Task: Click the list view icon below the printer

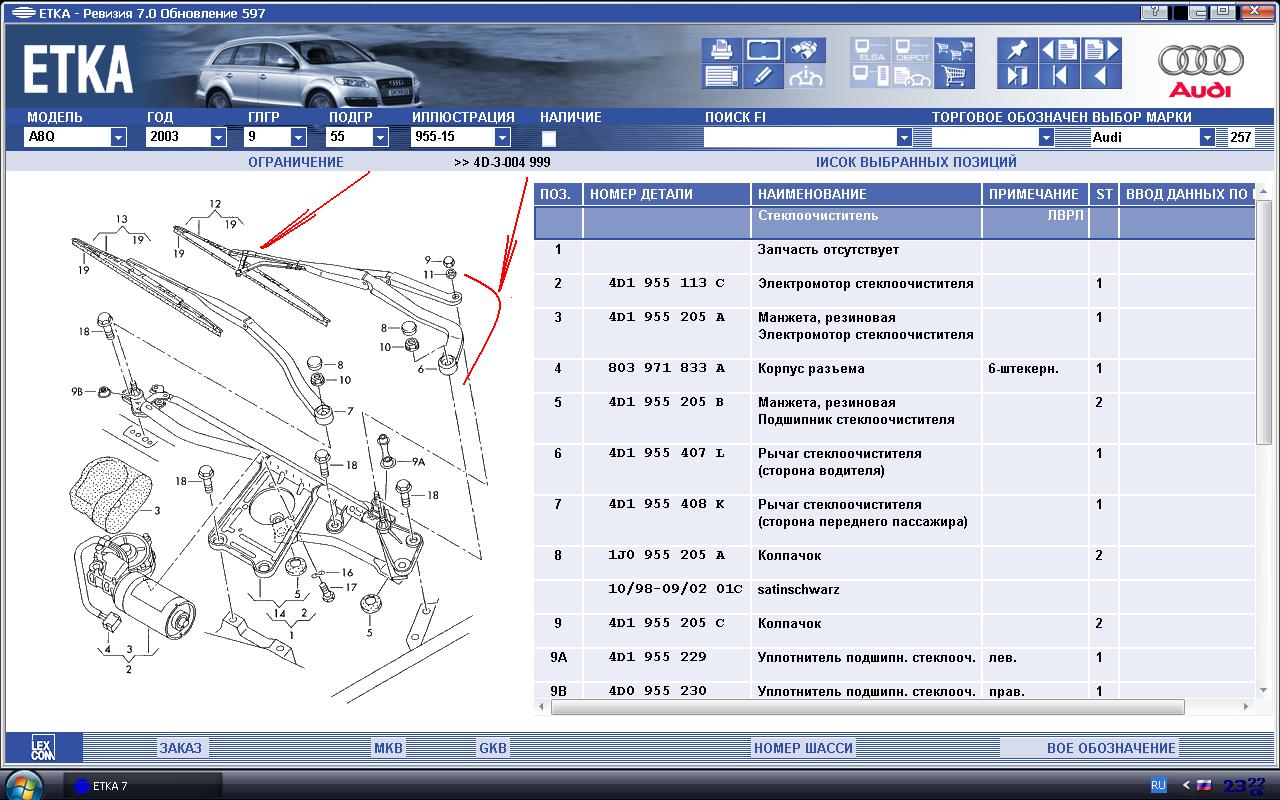Action: point(721,76)
